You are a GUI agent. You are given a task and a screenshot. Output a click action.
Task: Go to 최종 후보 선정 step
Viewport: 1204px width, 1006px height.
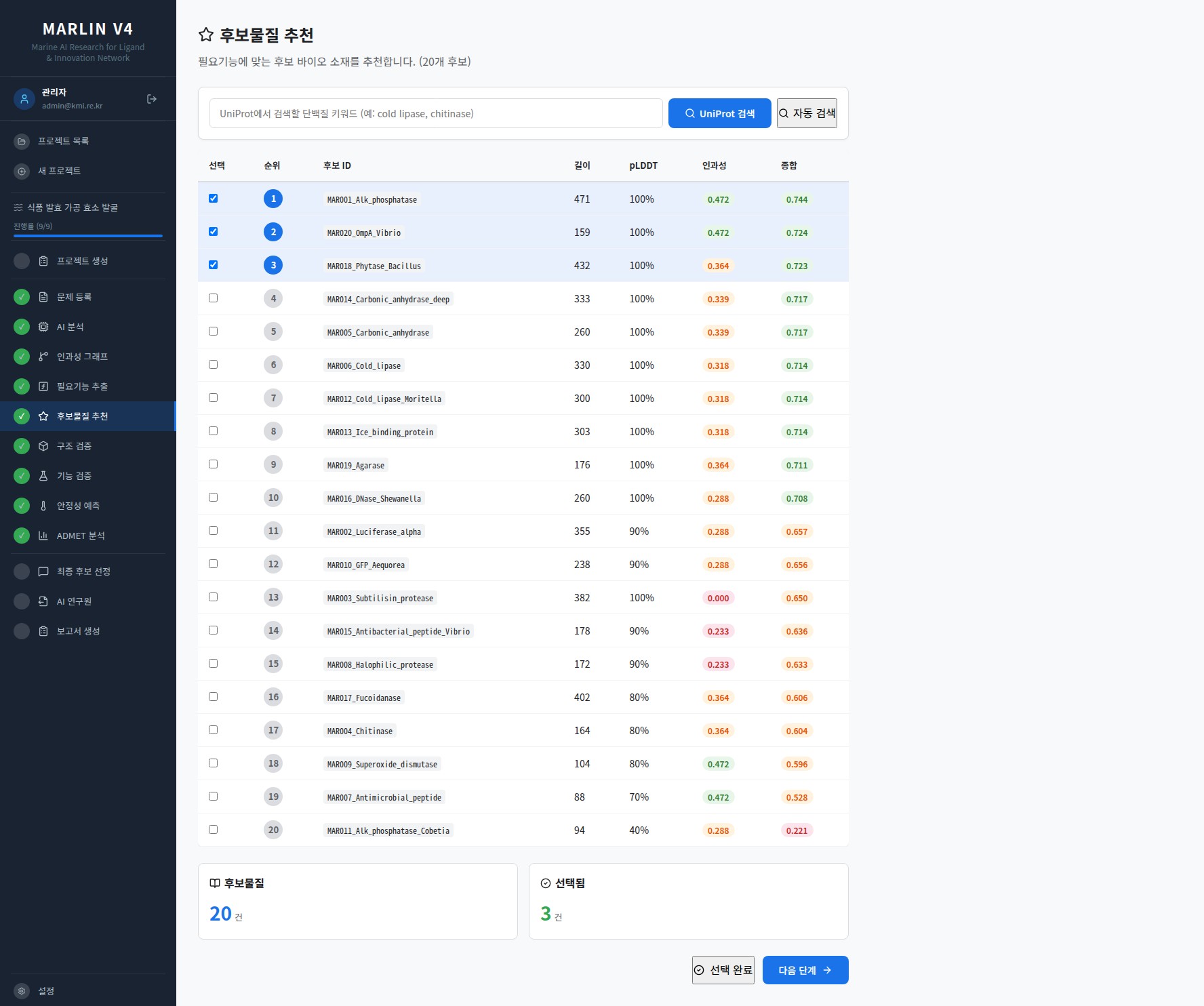pyautogui.click(x=88, y=571)
